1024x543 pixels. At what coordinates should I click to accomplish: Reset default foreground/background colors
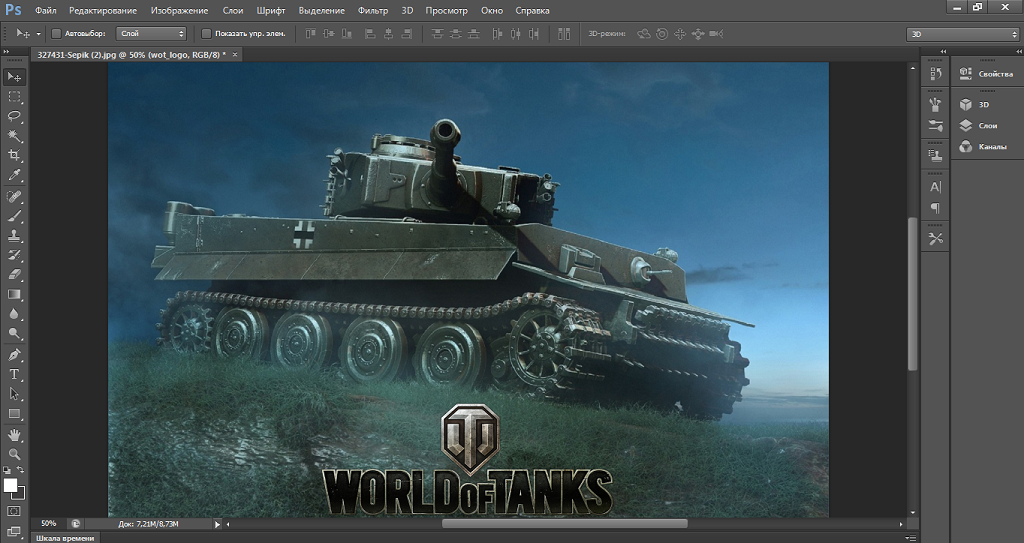point(7,470)
